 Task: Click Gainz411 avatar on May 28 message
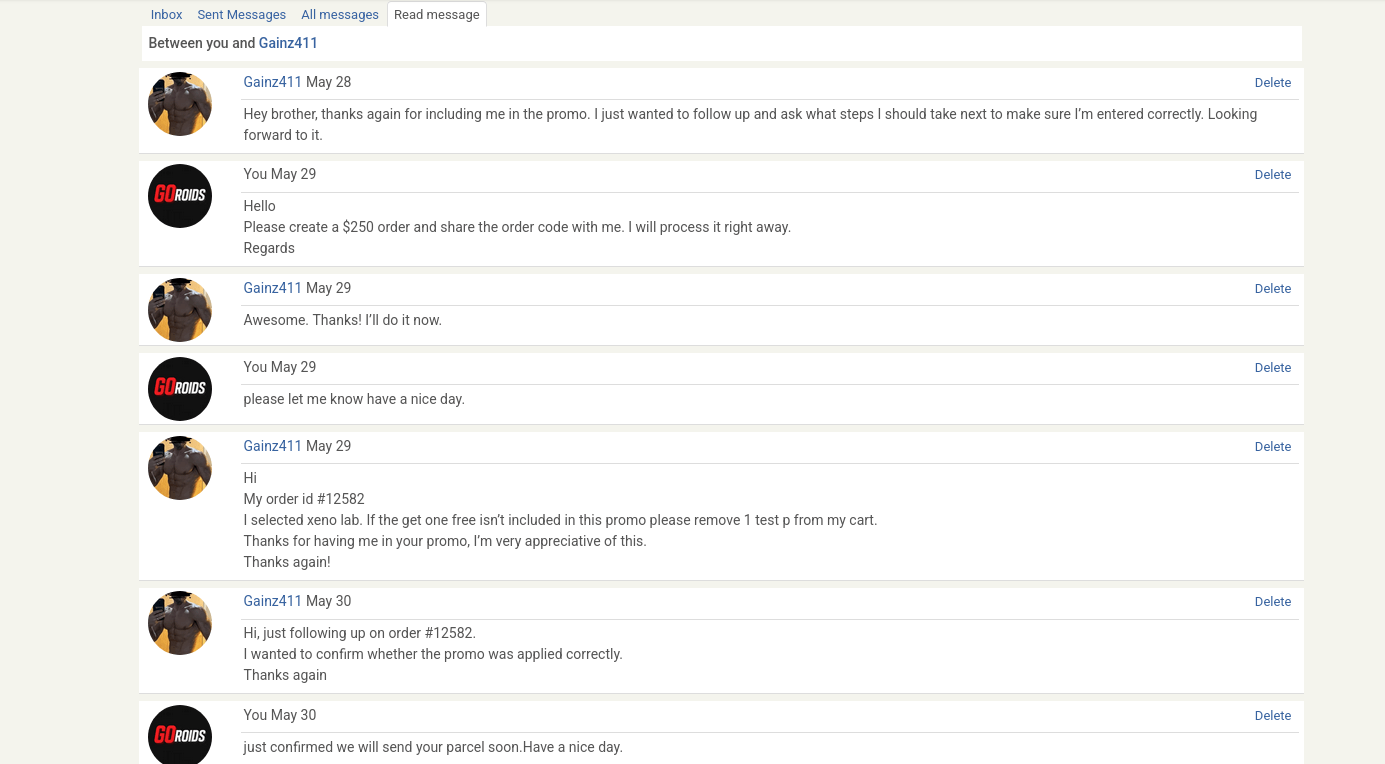(x=180, y=104)
